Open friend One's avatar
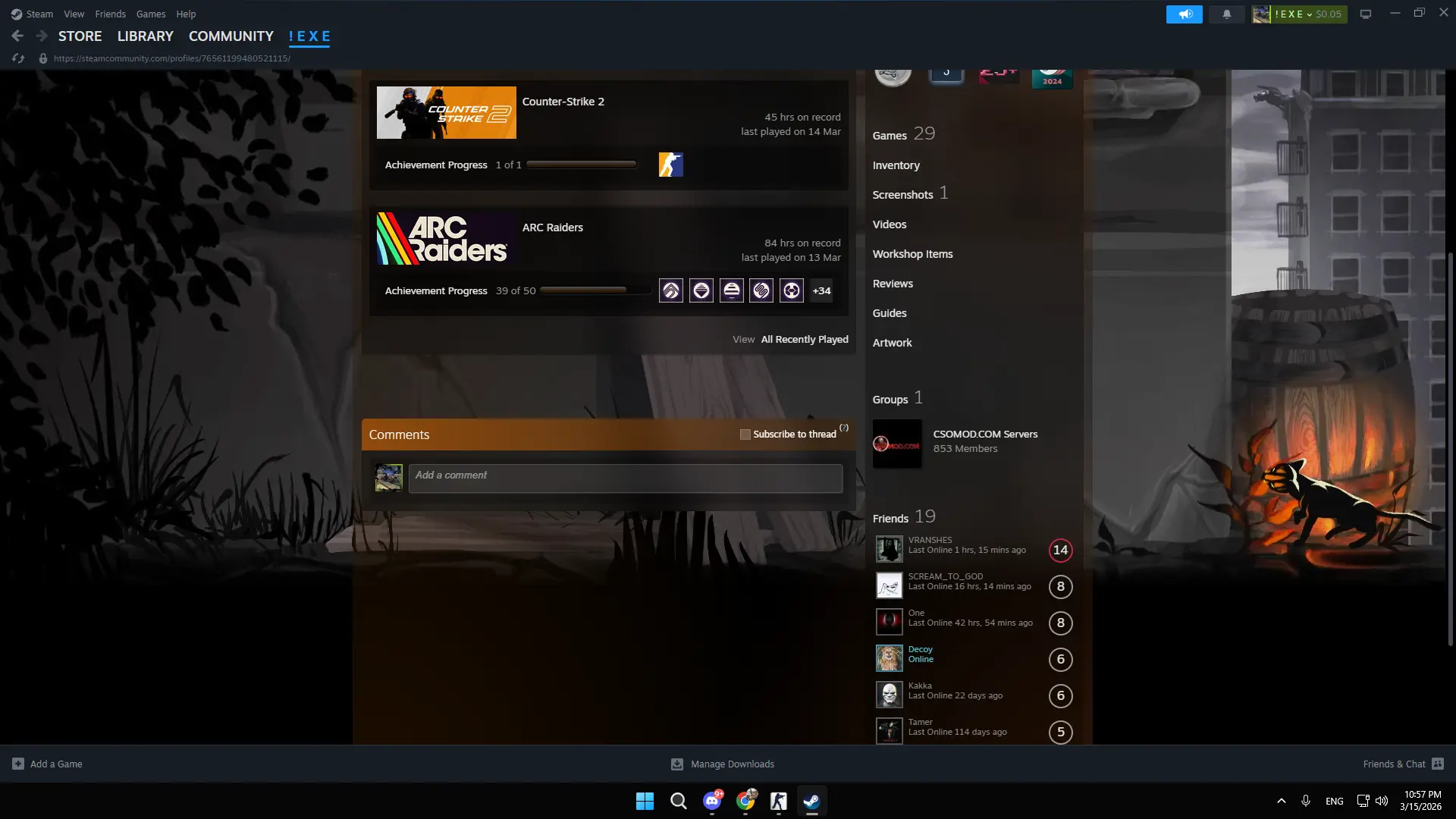The image size is (1456, 819). [890, 622]
